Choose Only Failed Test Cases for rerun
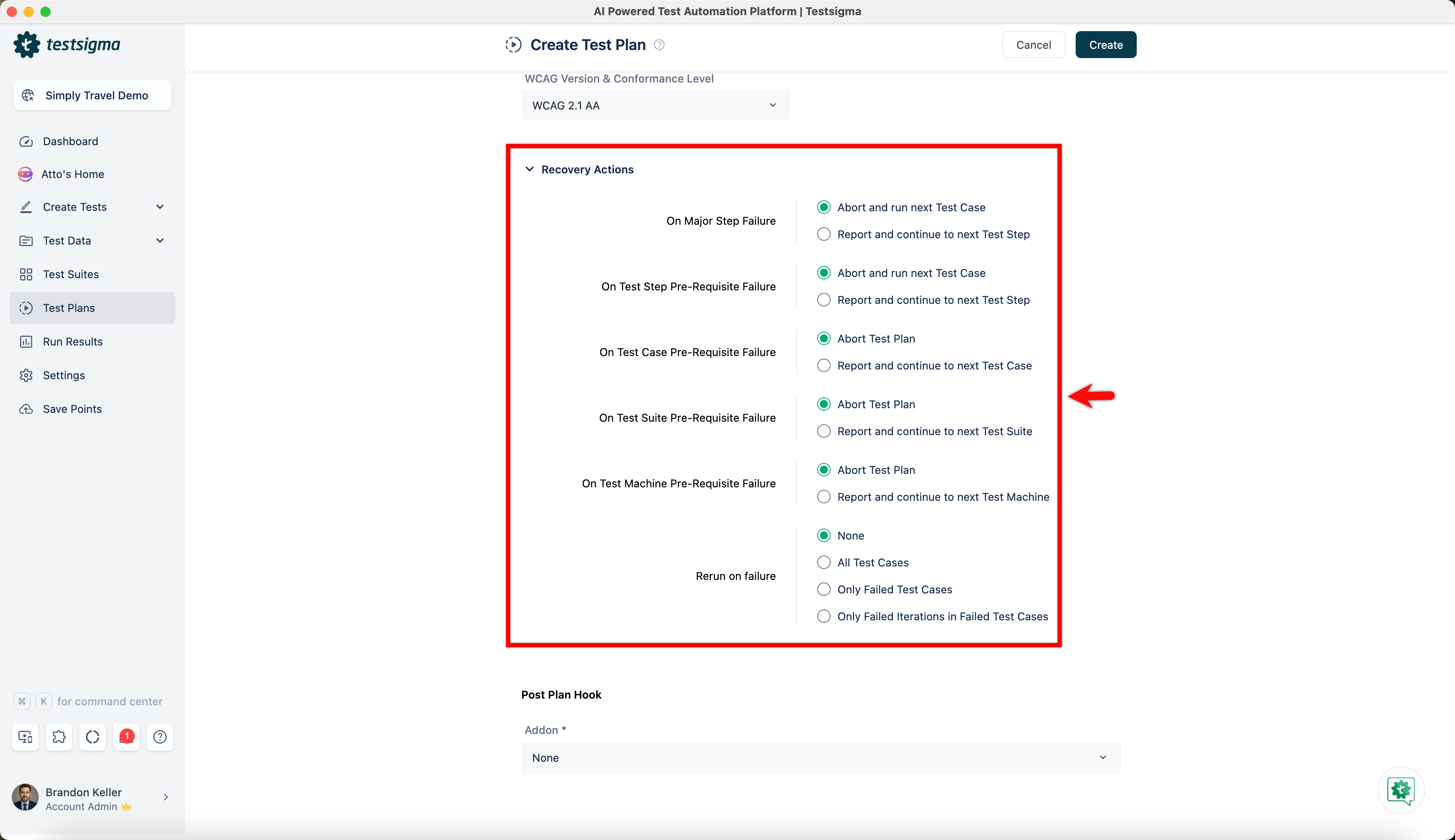This screenshot has width=1455, height=840. coord(823,589)
